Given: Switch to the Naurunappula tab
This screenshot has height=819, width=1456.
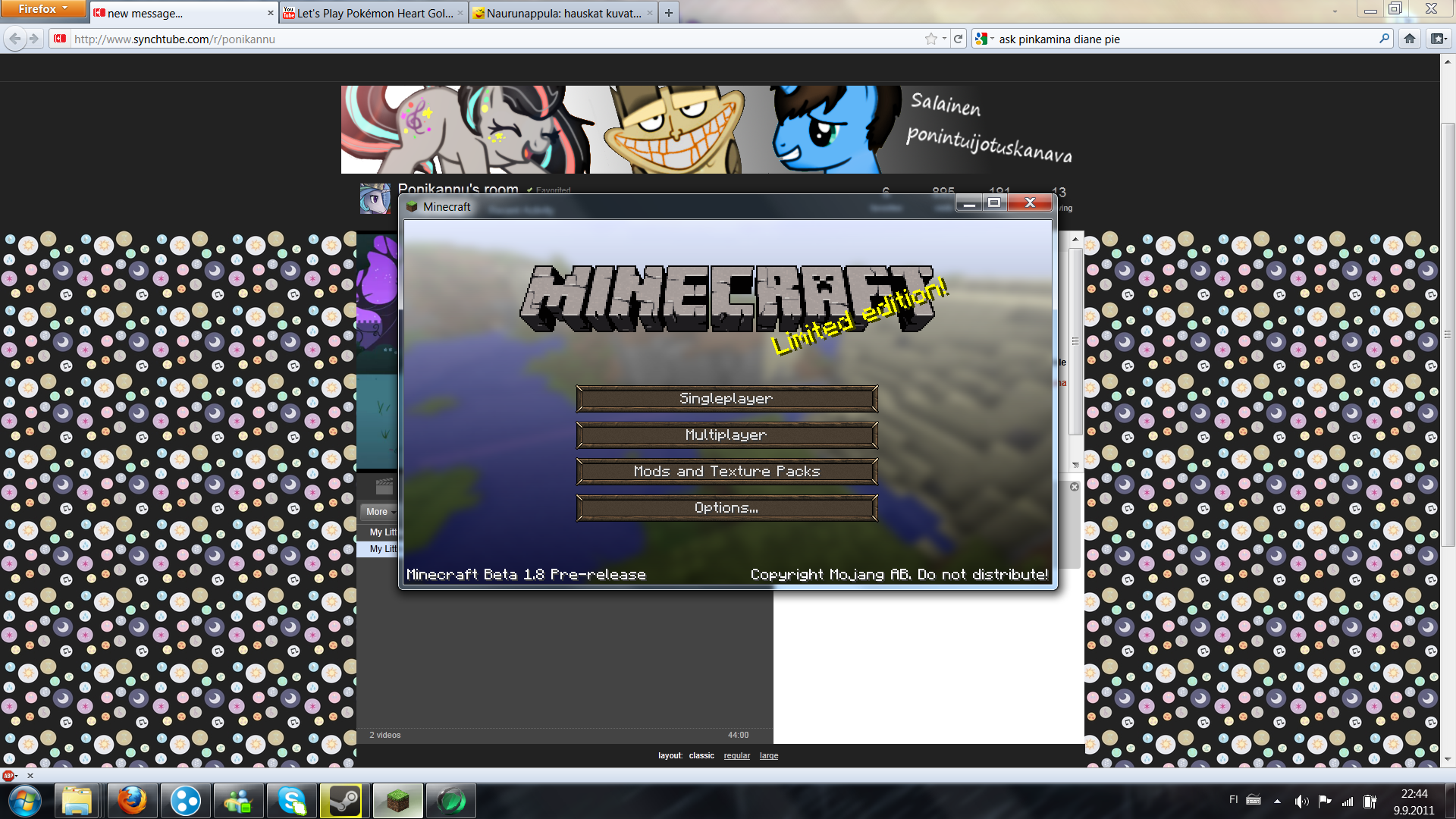Looking at the screenshot, I should 563,13.
